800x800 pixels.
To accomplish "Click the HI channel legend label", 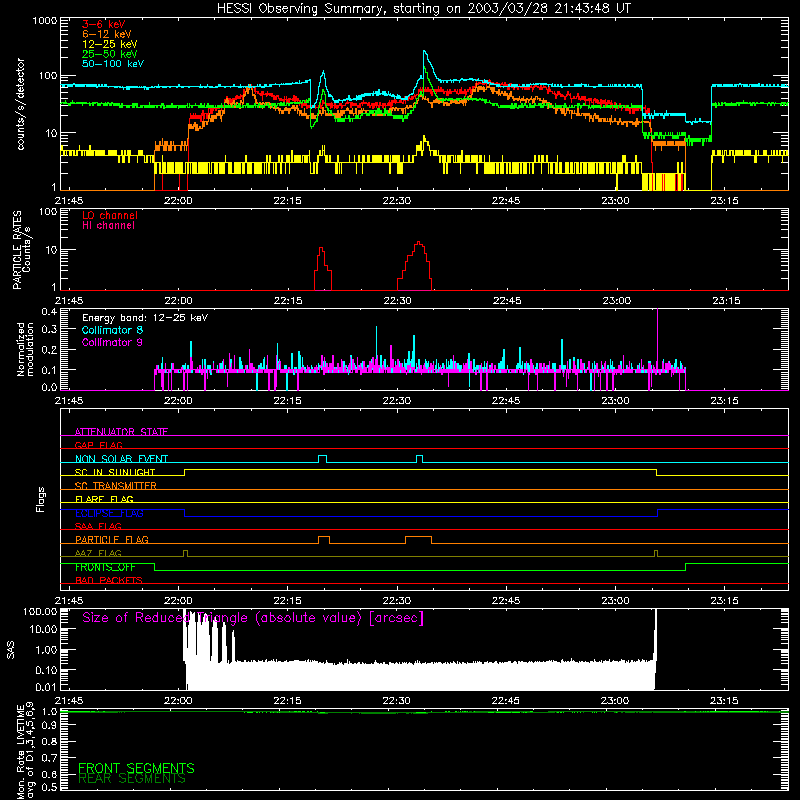I will point(108,225).
